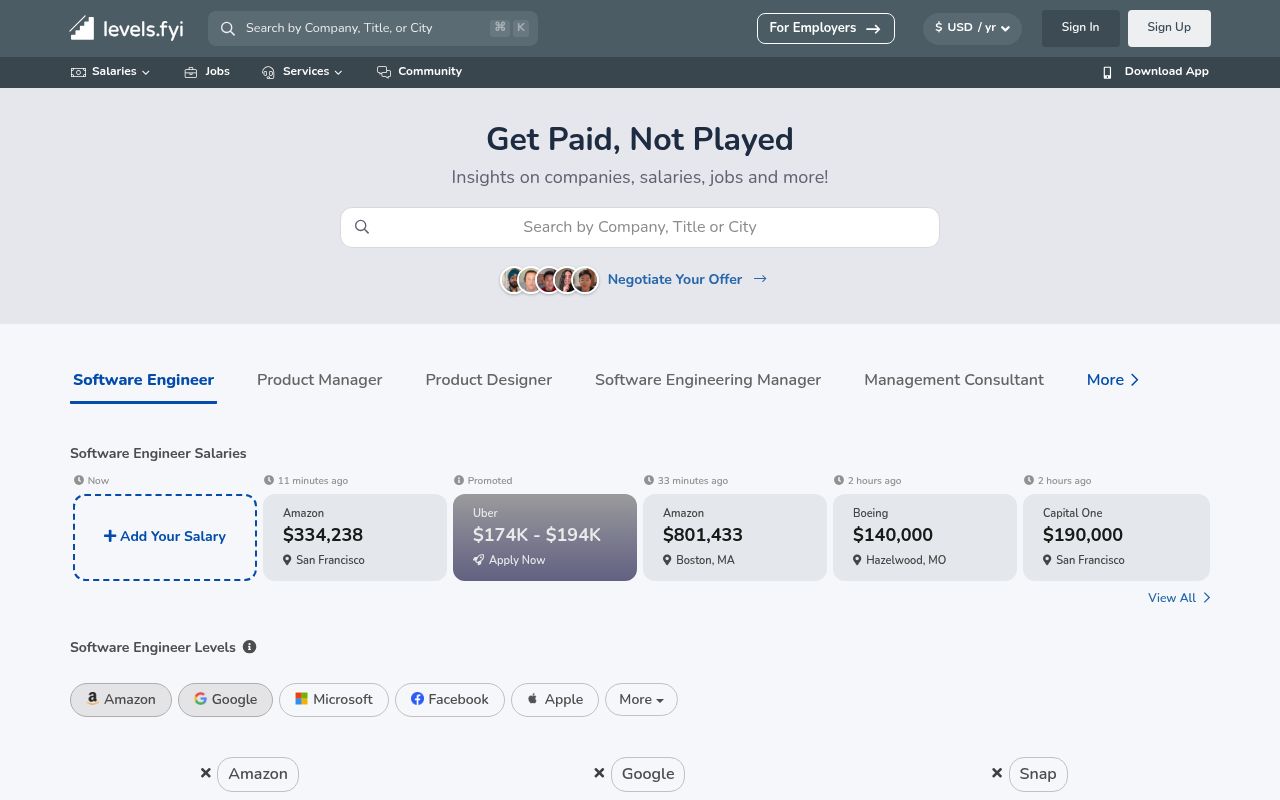Click the Google column header chip
Image resolution: width=1280 pixels, height=800 pixels.
coord(648,774)
